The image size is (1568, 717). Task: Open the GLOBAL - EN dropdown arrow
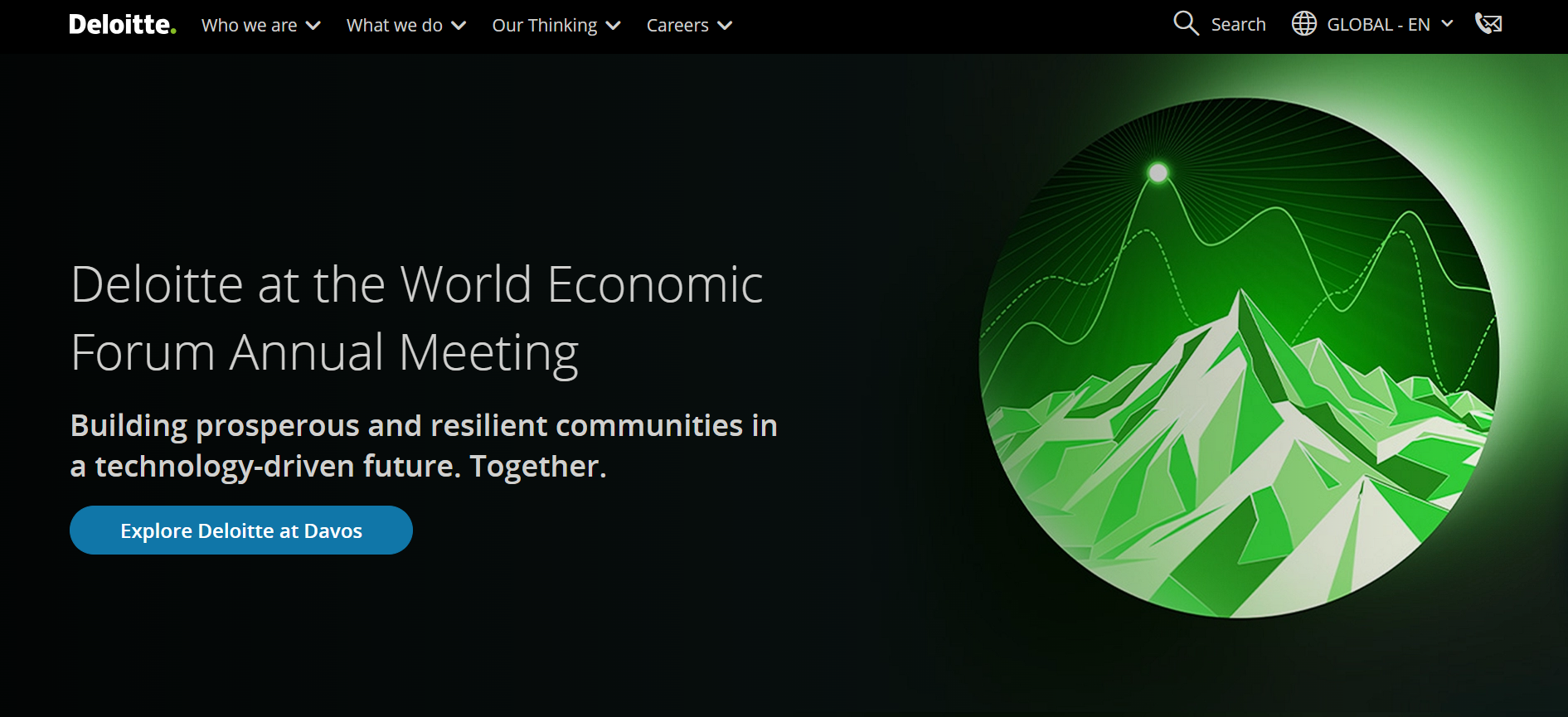tap(1447, 24)
